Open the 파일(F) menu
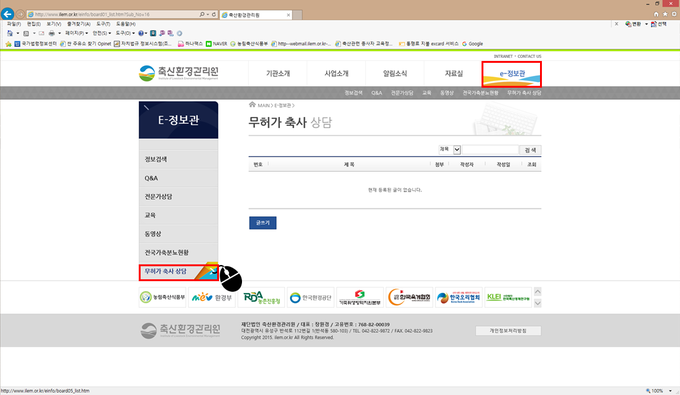This screenshot has width=680, height=395. [x=14, y=24]
